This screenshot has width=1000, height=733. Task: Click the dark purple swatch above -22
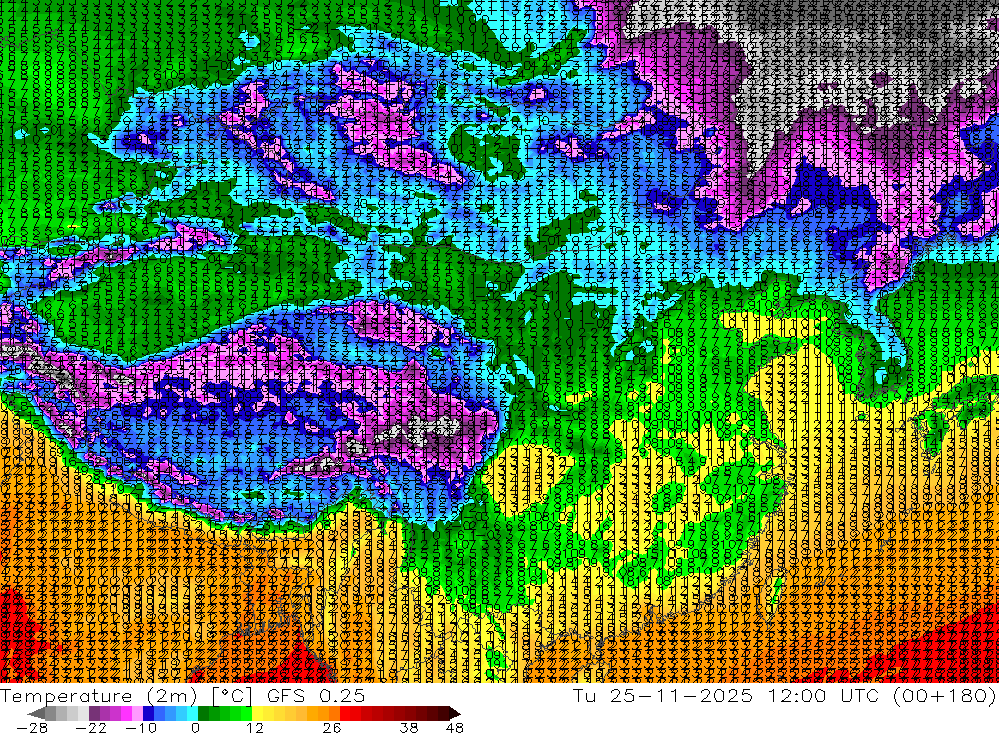pyautogui.click(x=94, y=713)
